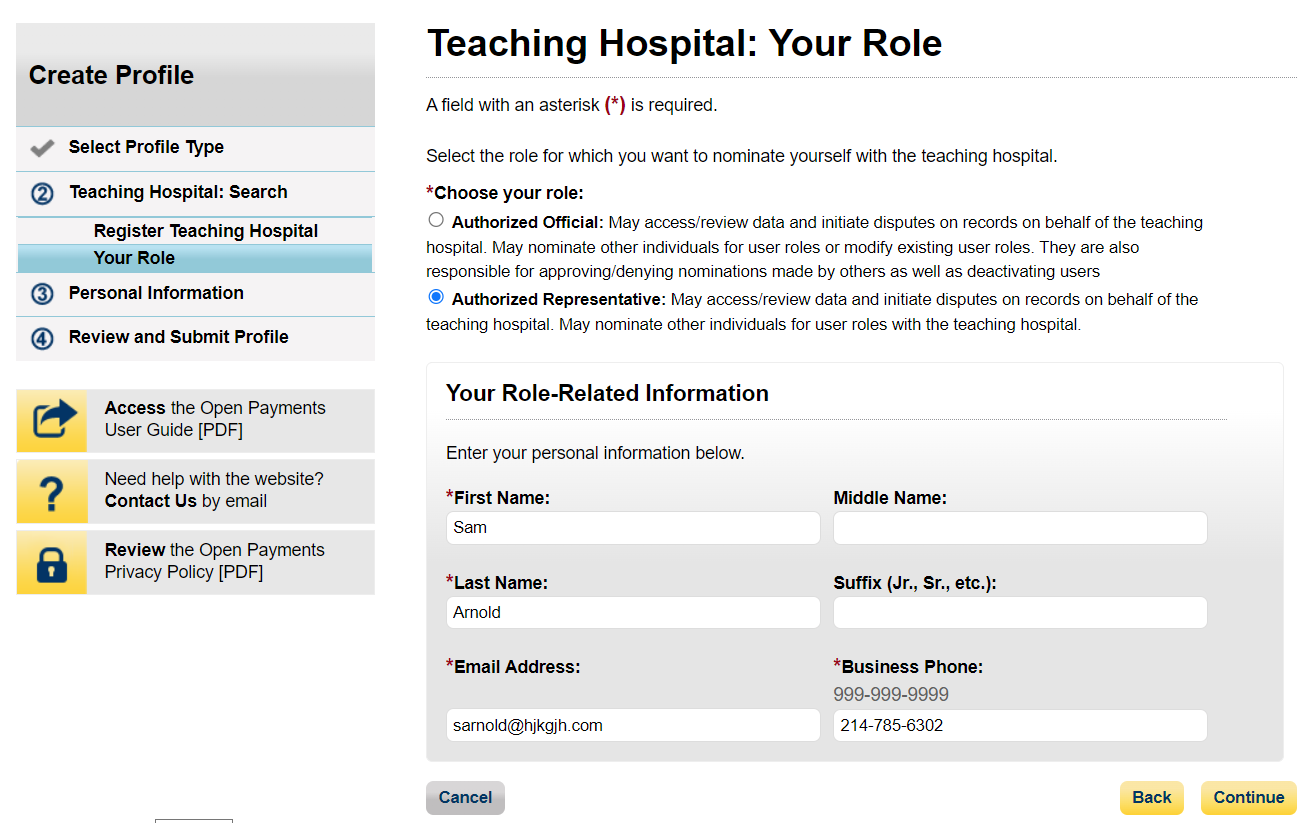The width and height of the screenshot is (1310, 823).
Task: Click the Email Address input field
Action: (x=633, y=726)
